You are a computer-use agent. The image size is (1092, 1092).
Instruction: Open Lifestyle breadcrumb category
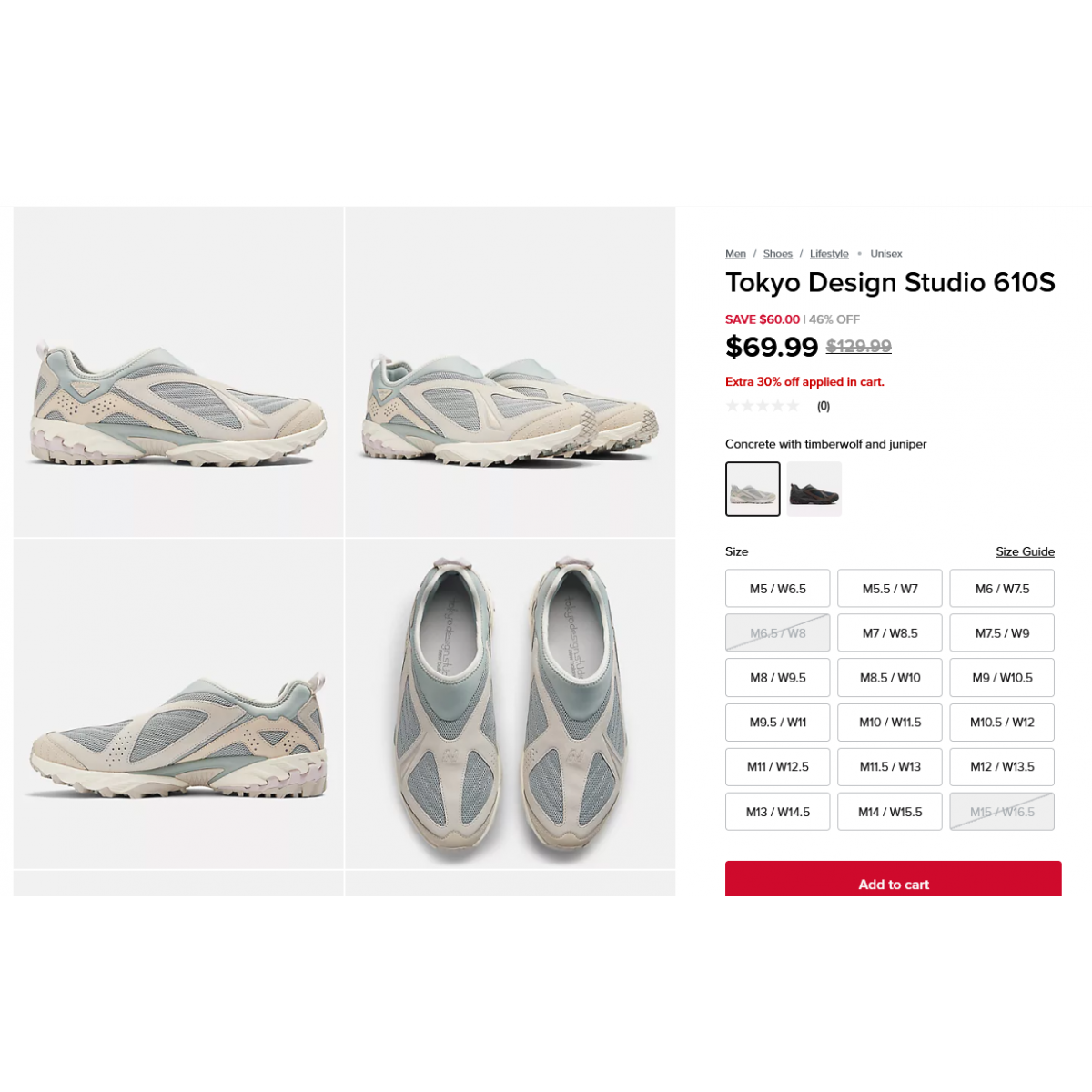point(829,254)
